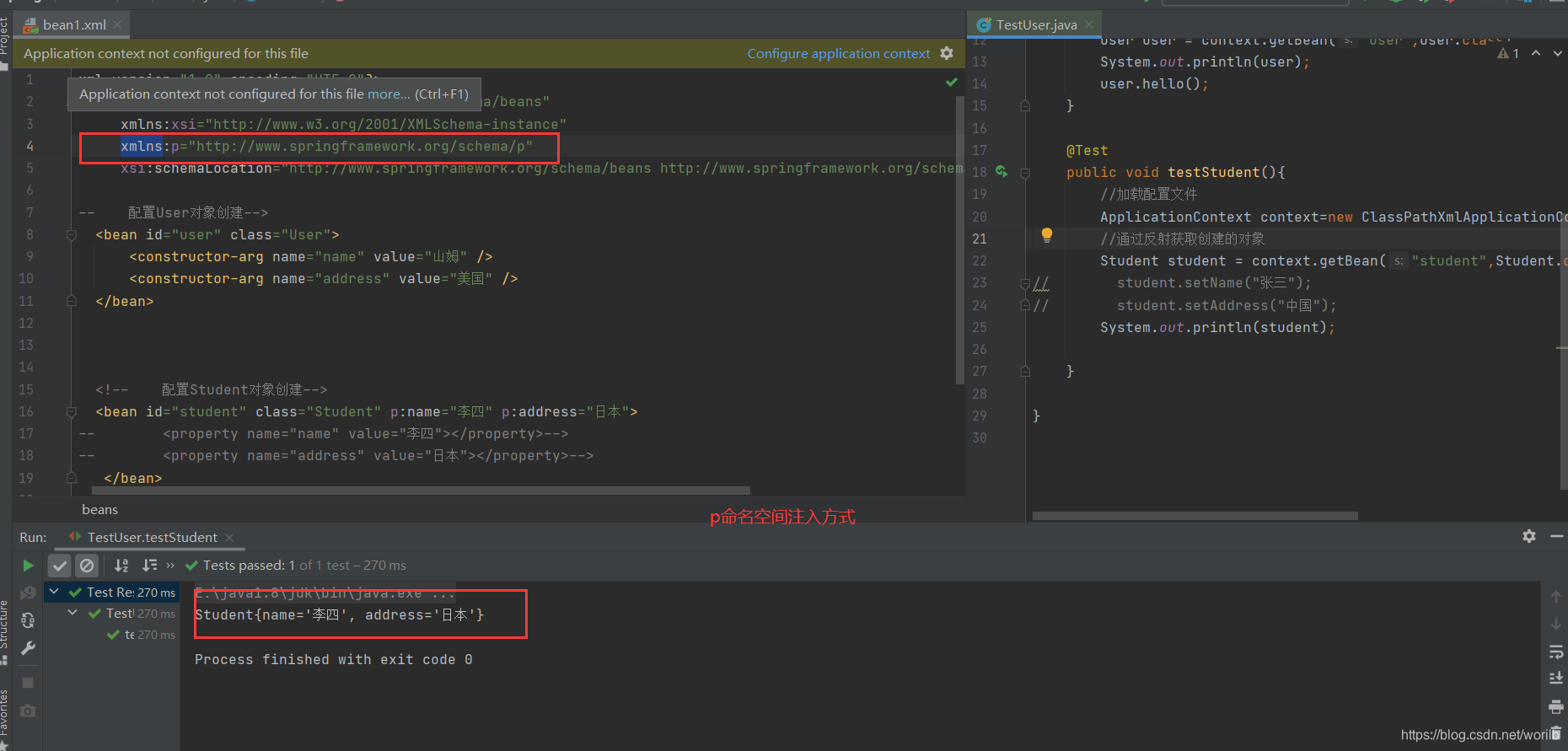This screenshot has width=1568, height=751.
Task: Click line number 21 in TestUser.java
Action: tap(979, 239)
